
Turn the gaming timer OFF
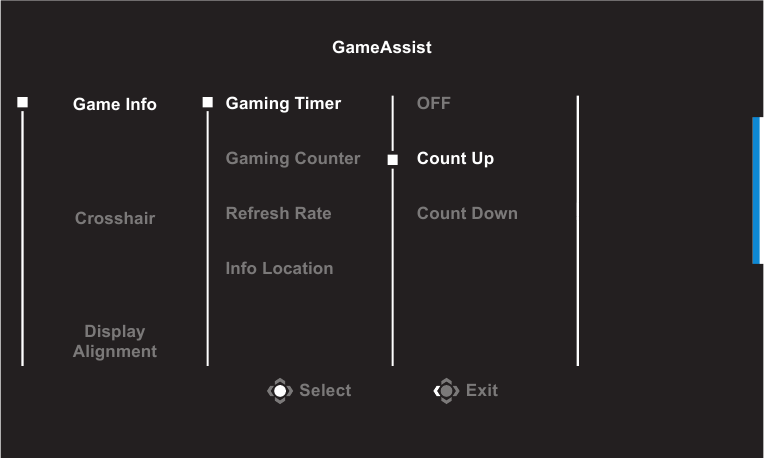pos(434,104)
